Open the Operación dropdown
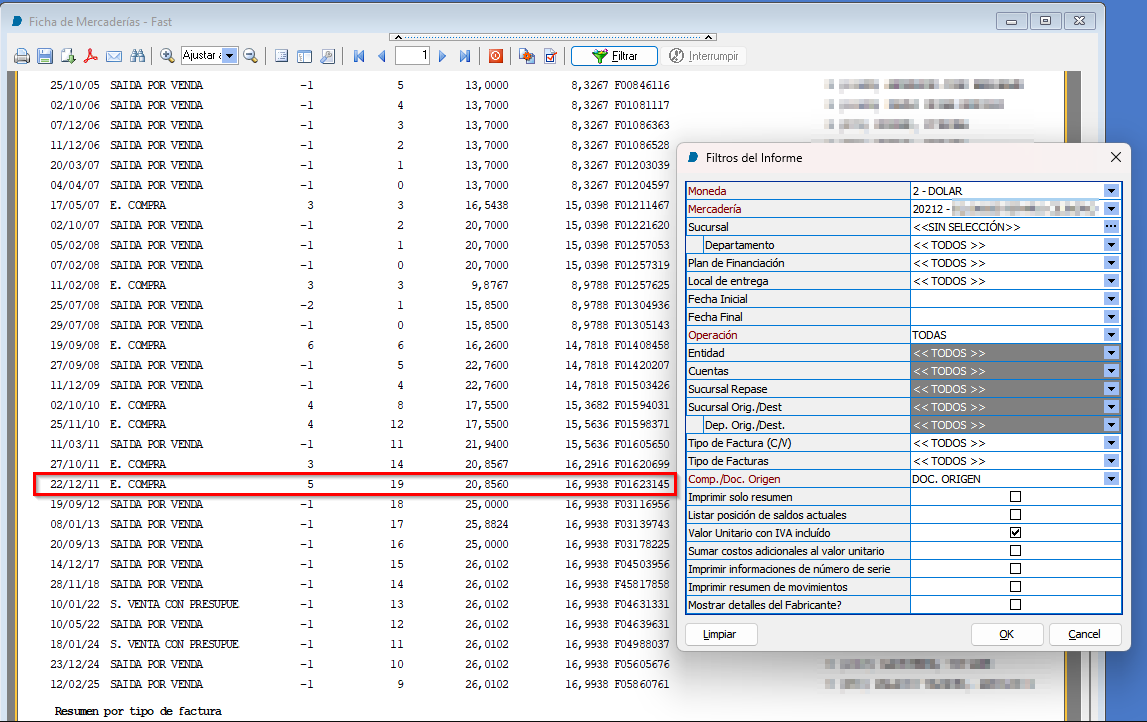Image resolution: width=1147 pixels, height=722 pixels. [1111, 335]
